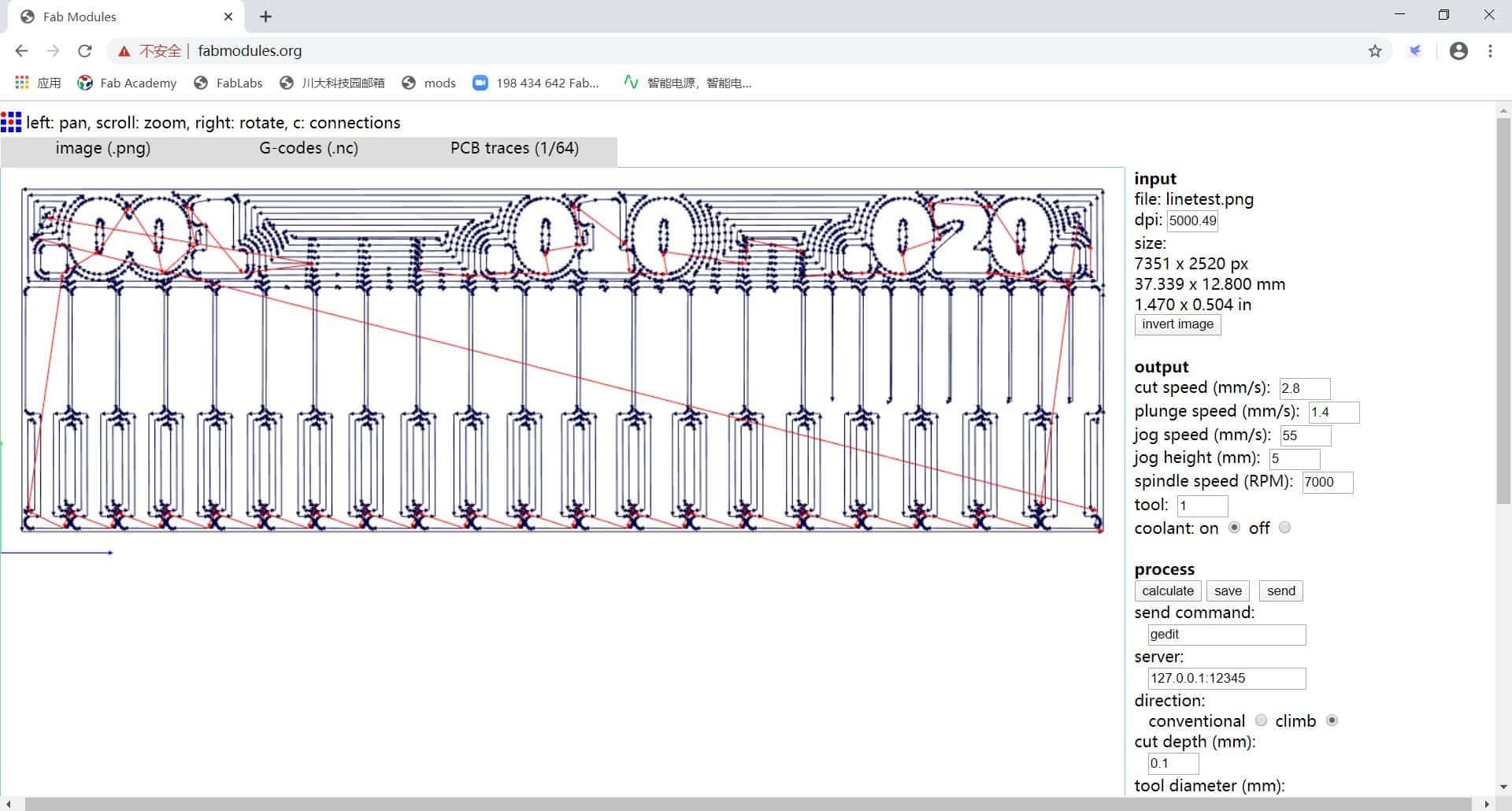Image resolution: width=1512 pixels, height=811 pixels.
Task: Open the image (.png) input menu
Action: pos(103,149)
